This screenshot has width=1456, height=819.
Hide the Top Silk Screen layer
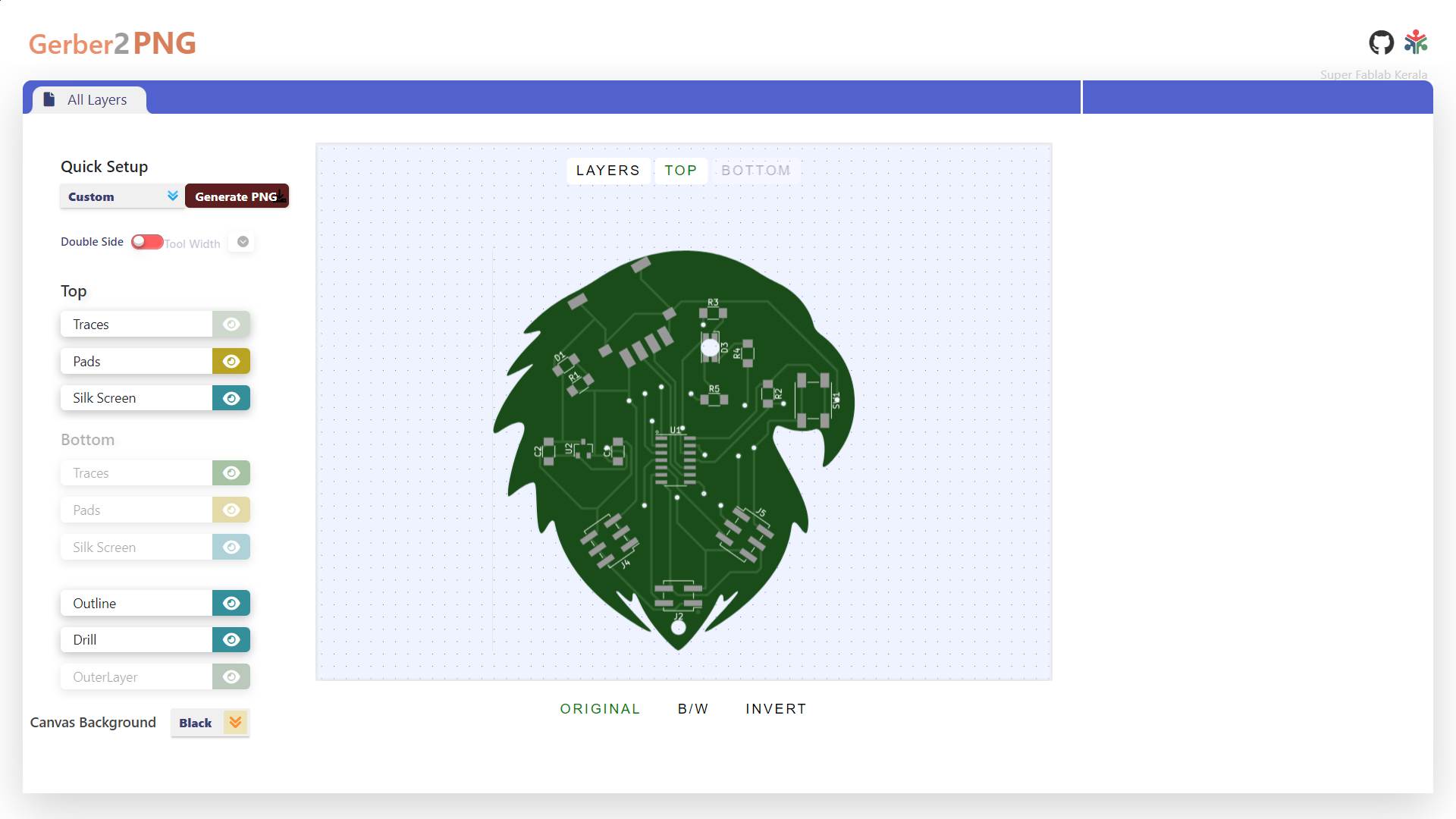coord(231,398)
